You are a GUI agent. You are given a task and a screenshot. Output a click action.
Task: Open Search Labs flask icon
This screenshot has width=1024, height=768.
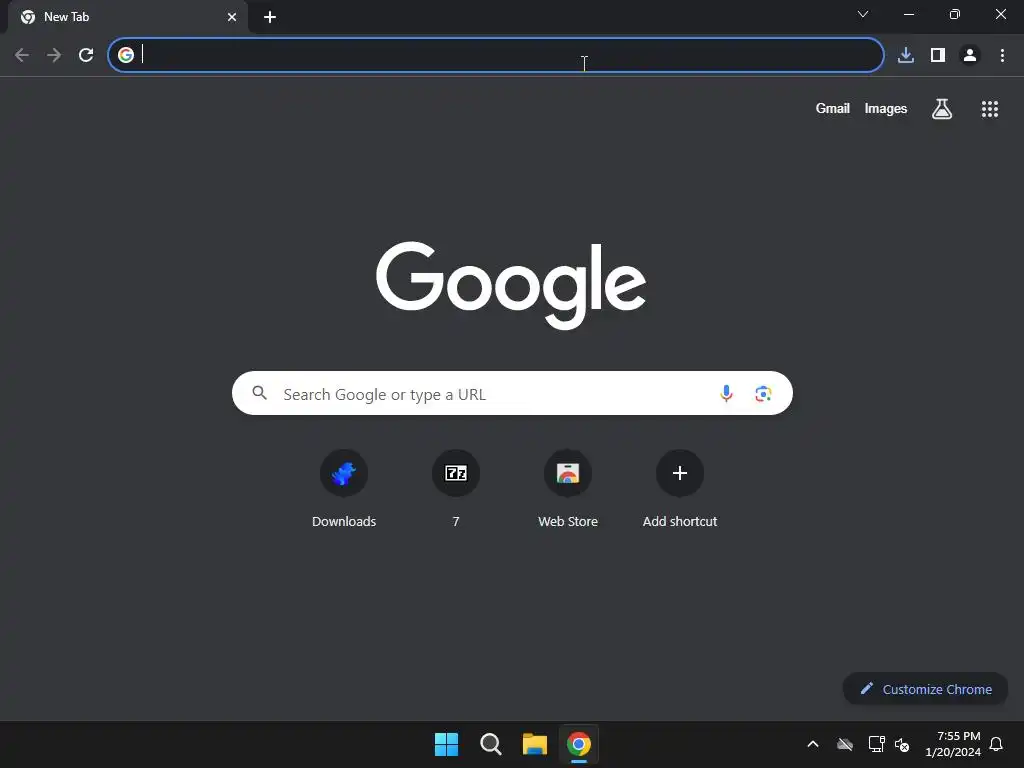[x=942, y=109]
